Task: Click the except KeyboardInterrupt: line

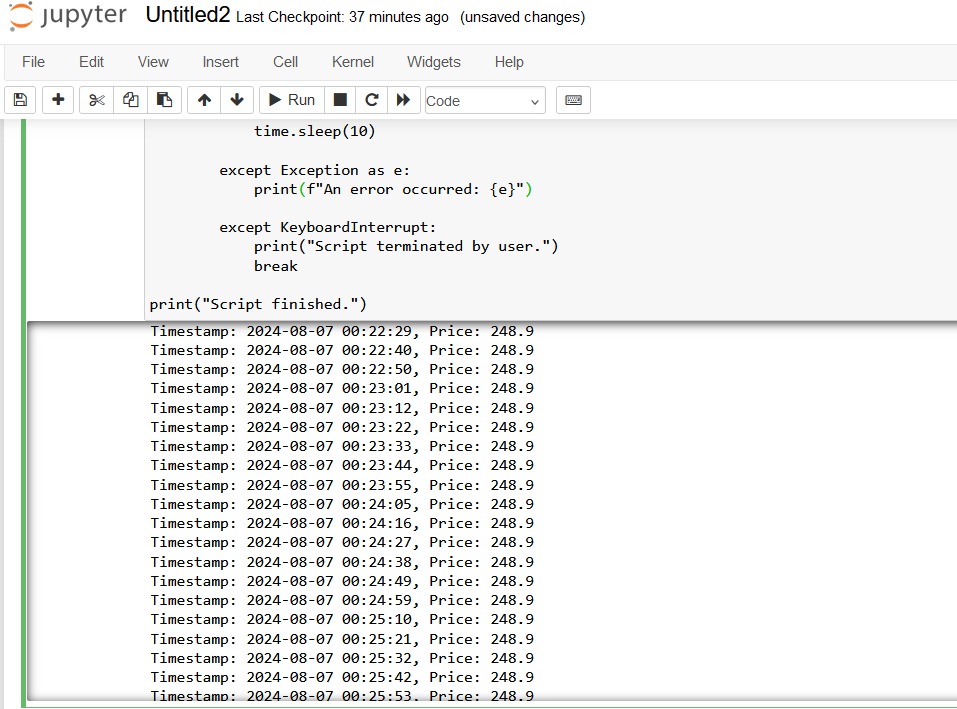Action: coord(328,227)
